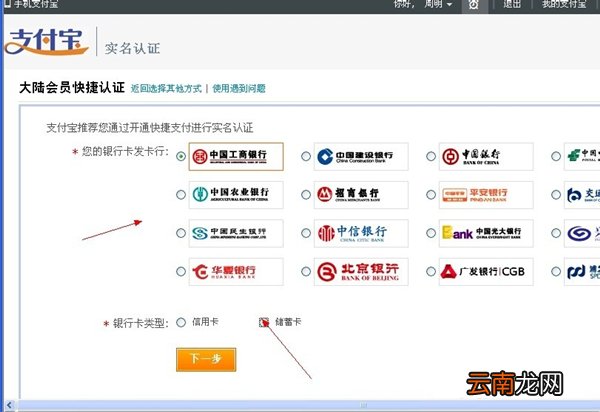Click the 交通银行 logo tile
Viewport: 600px width, 412px height.
(x=582, y=195)
